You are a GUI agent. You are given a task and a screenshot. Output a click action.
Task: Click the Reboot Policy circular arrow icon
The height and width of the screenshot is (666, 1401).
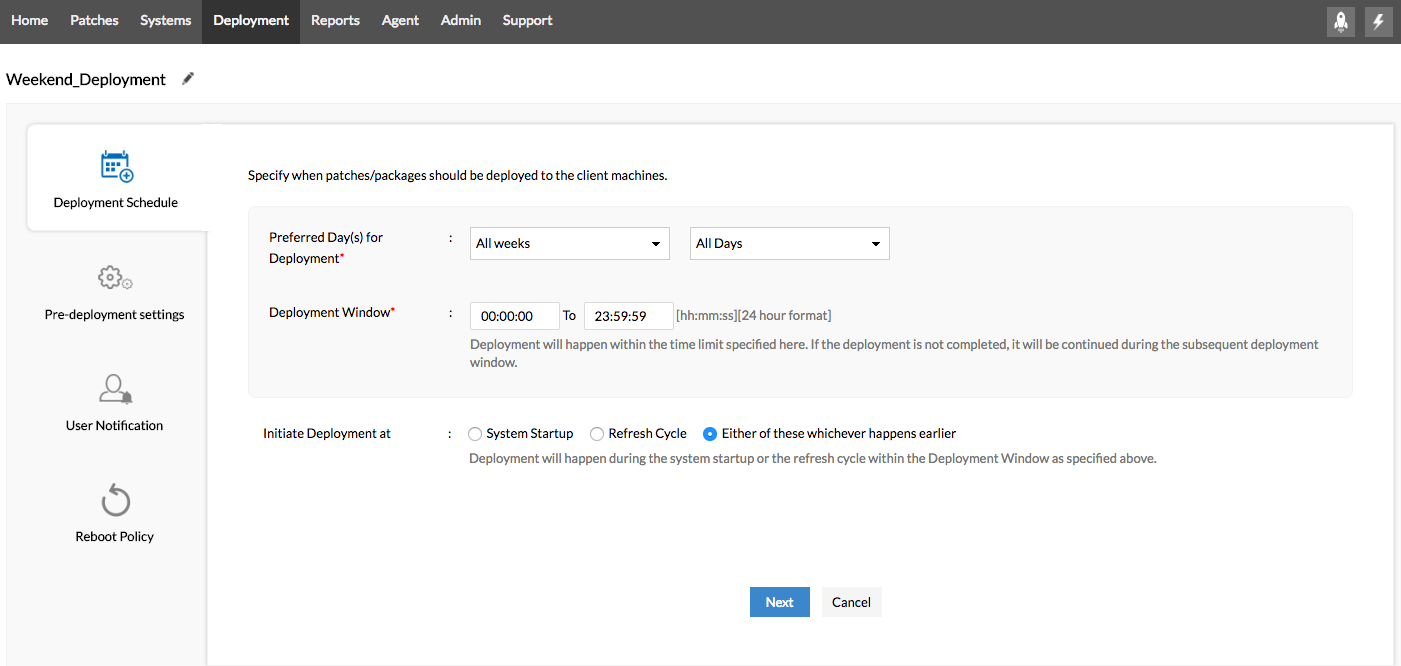coord(116,500)
